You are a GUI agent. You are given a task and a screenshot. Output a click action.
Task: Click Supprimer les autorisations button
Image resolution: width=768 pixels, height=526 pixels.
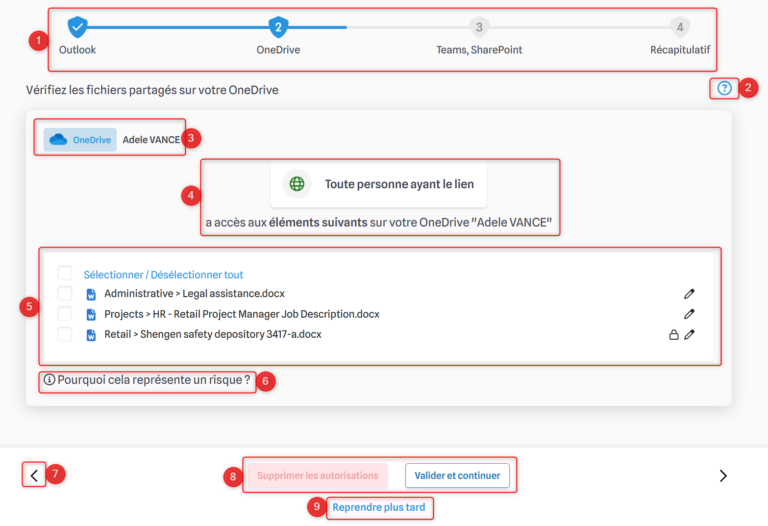click(317, 476)
